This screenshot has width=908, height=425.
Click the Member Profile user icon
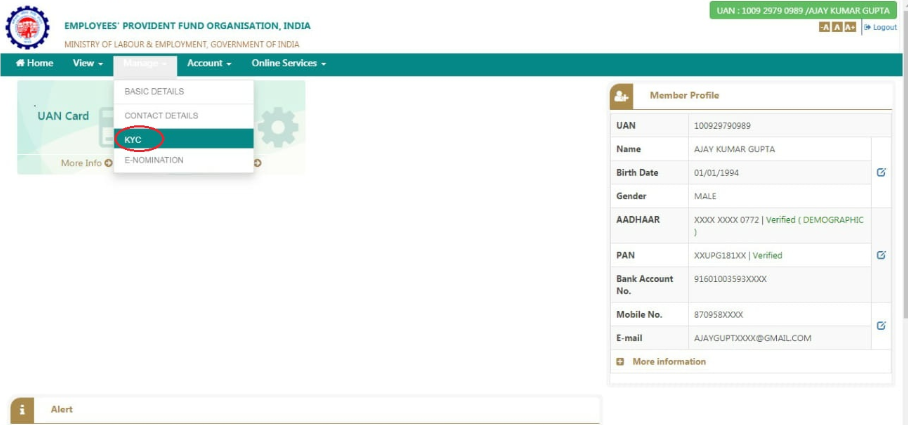click(622, 95)
